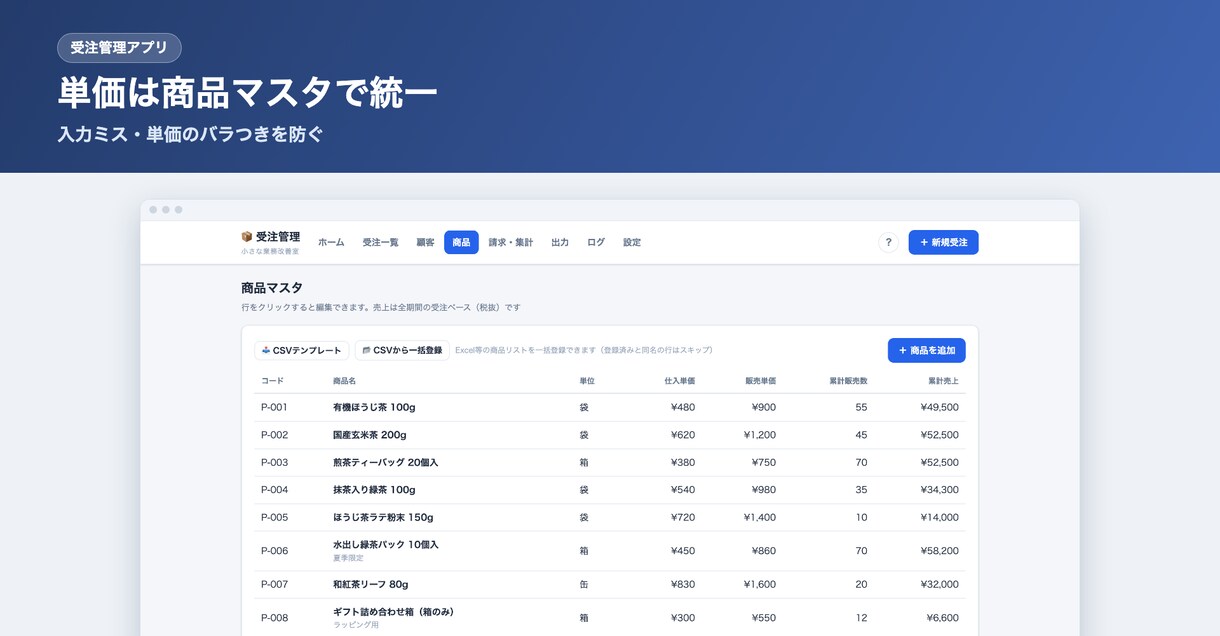Click the CSVから一括登録 button
The width and height of the screenshot is (1220, 636).
402,350
